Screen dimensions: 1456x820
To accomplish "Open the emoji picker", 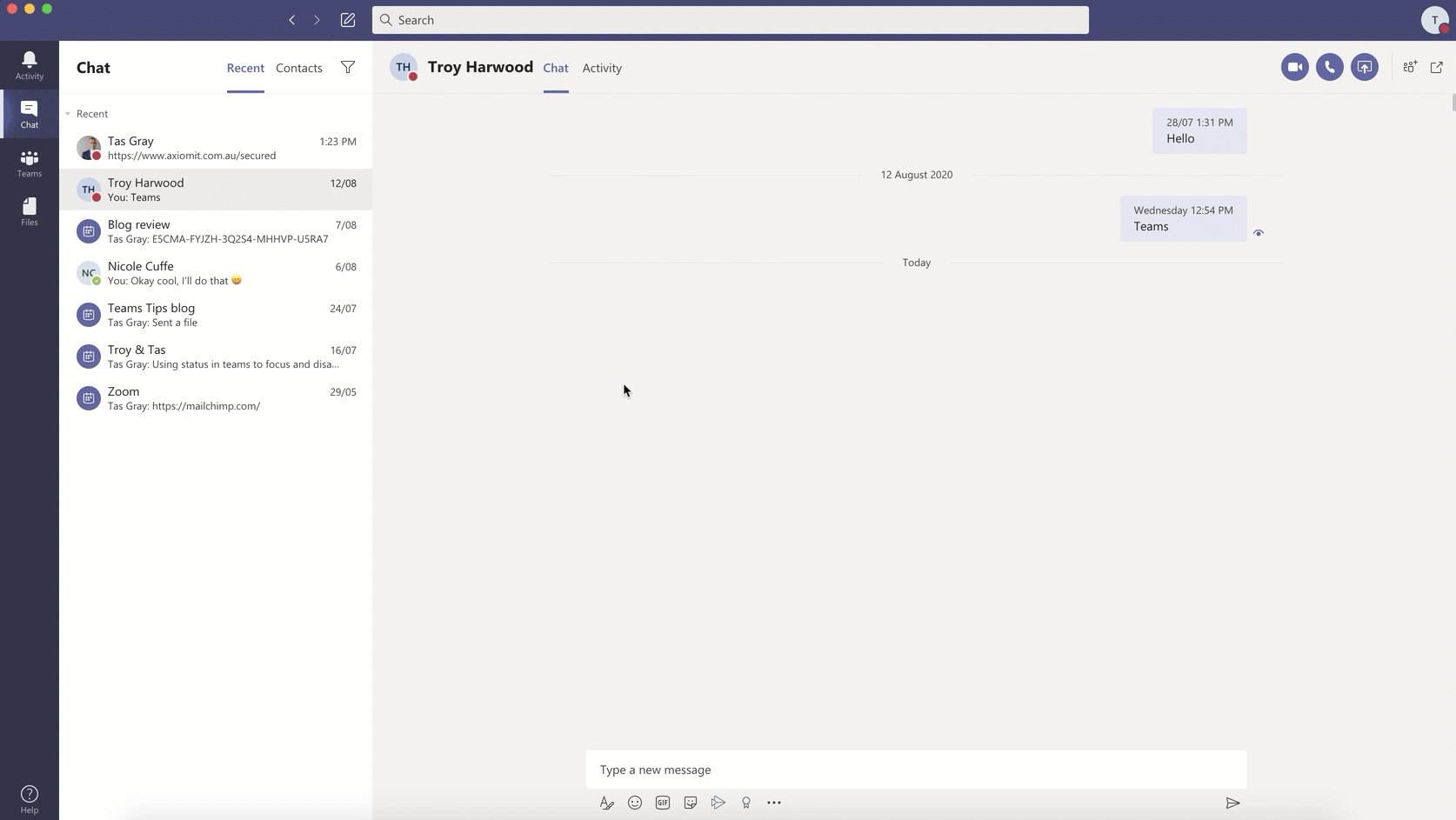I will pos(635,803).
